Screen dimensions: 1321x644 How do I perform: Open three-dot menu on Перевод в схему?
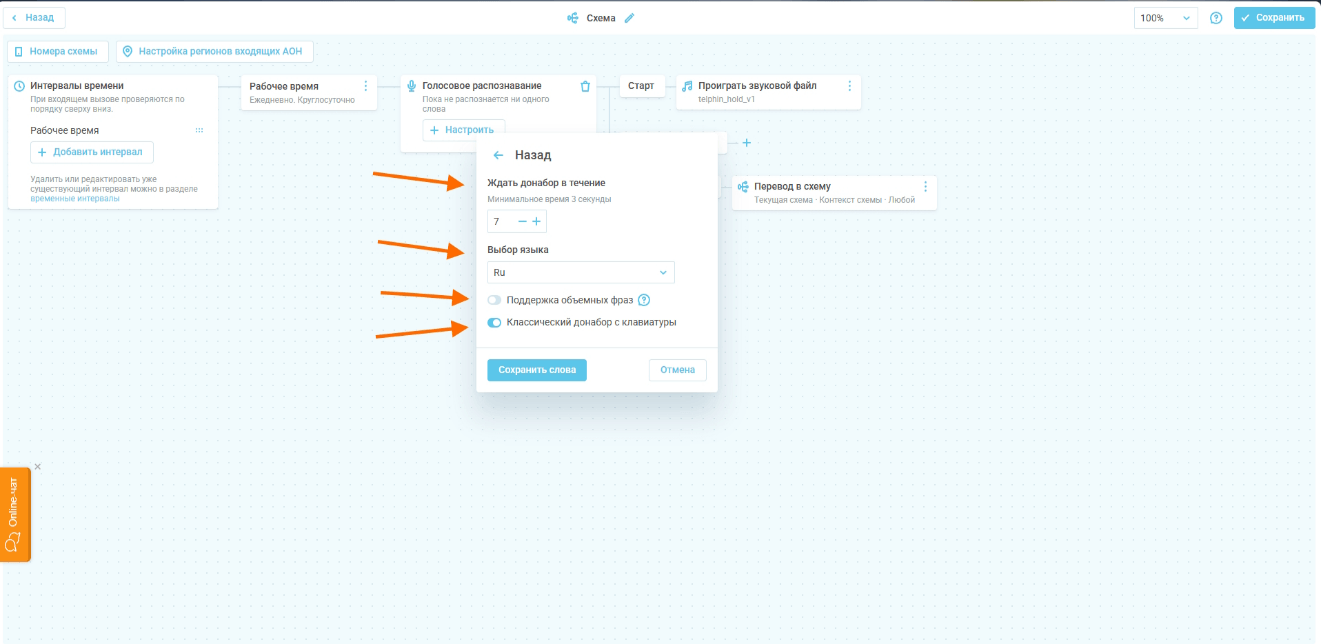pos(925,187)
